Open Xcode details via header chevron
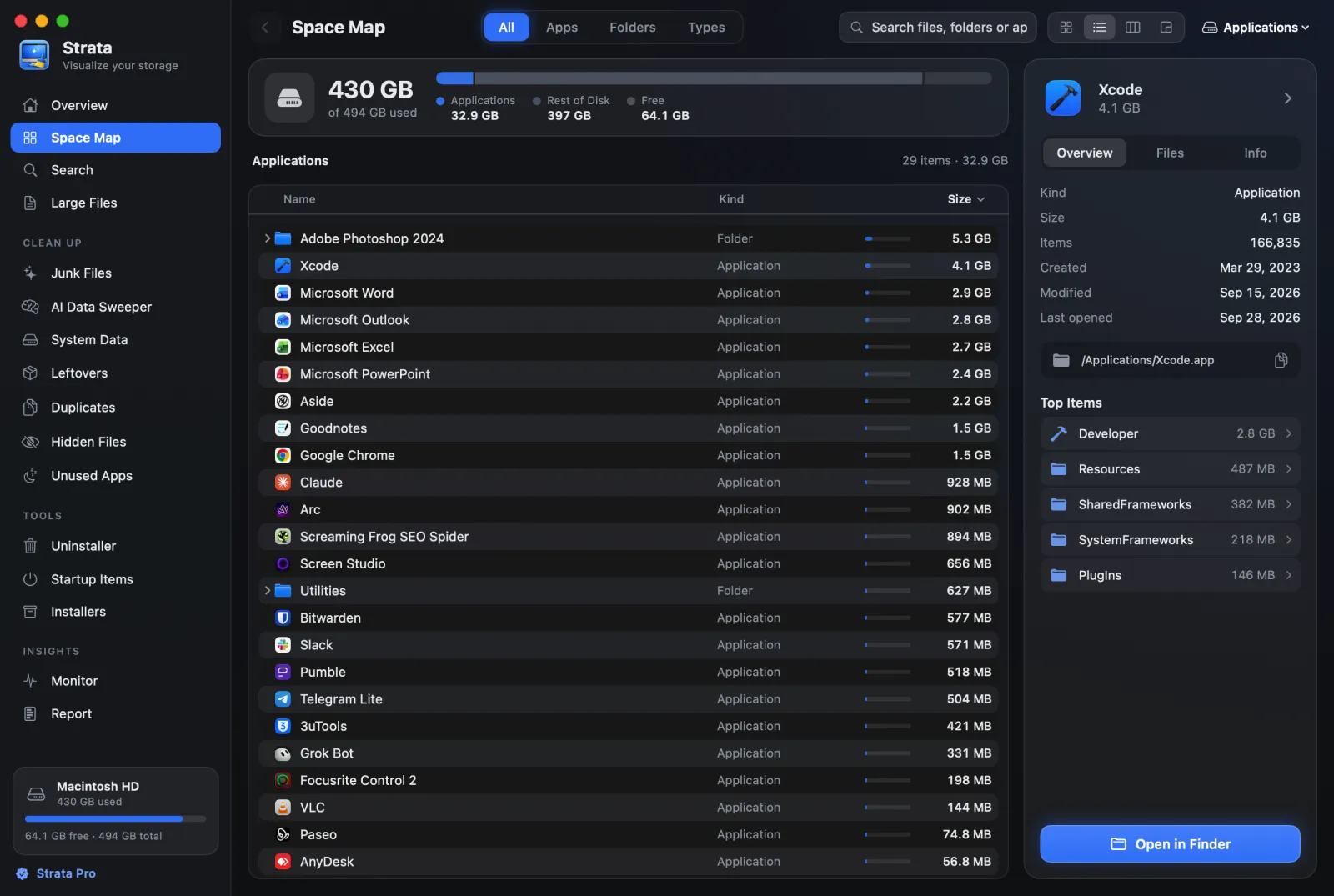Screen dimensions: 1334x896 [1288, 98]
